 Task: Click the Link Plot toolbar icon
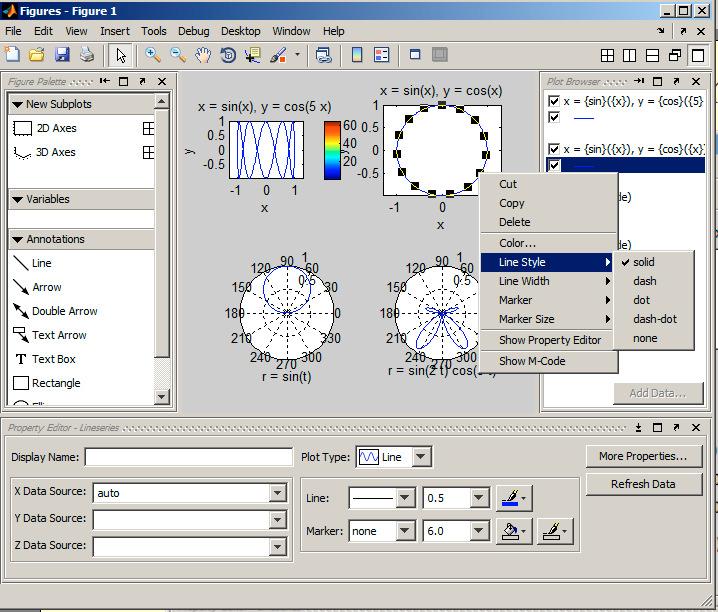coord(324,55)
